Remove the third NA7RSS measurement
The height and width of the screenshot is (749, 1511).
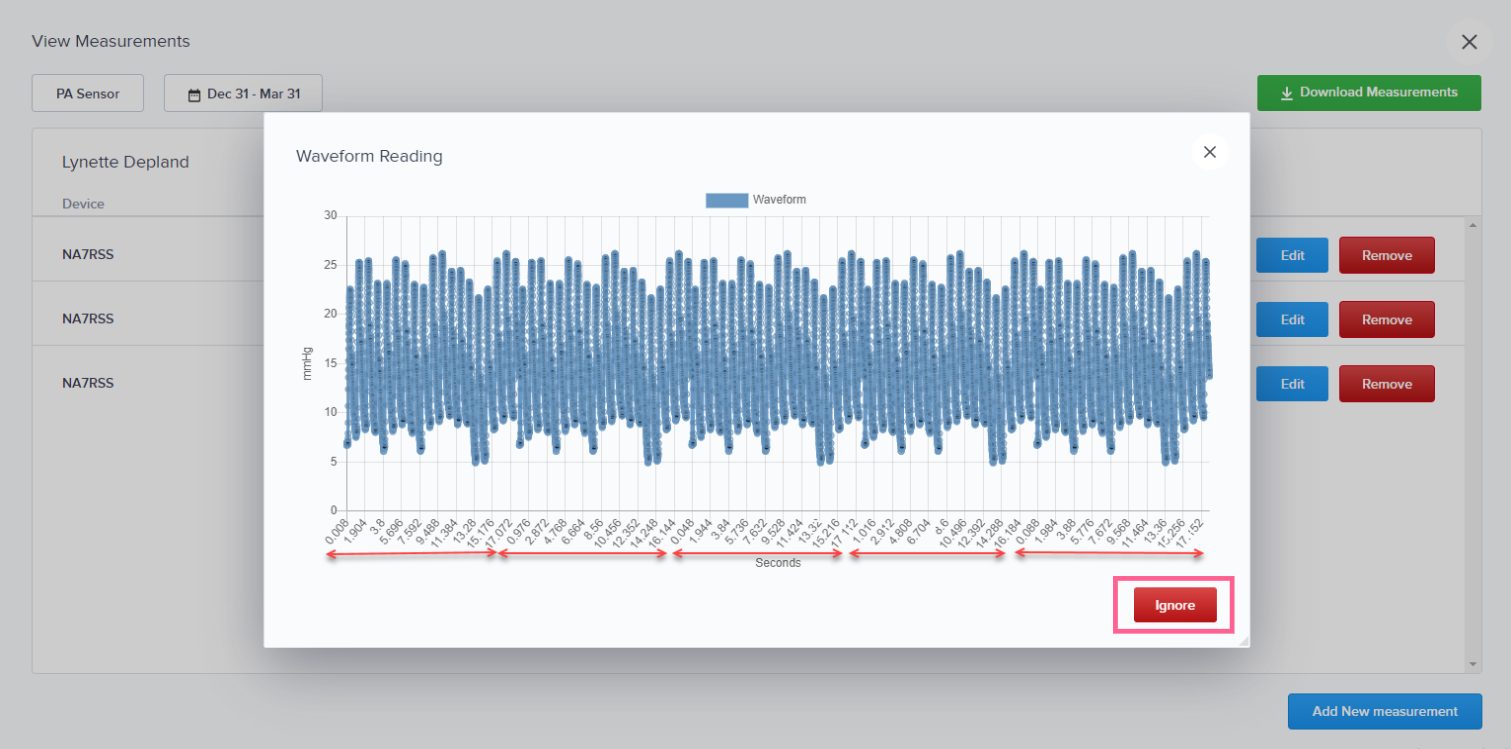1386,383
